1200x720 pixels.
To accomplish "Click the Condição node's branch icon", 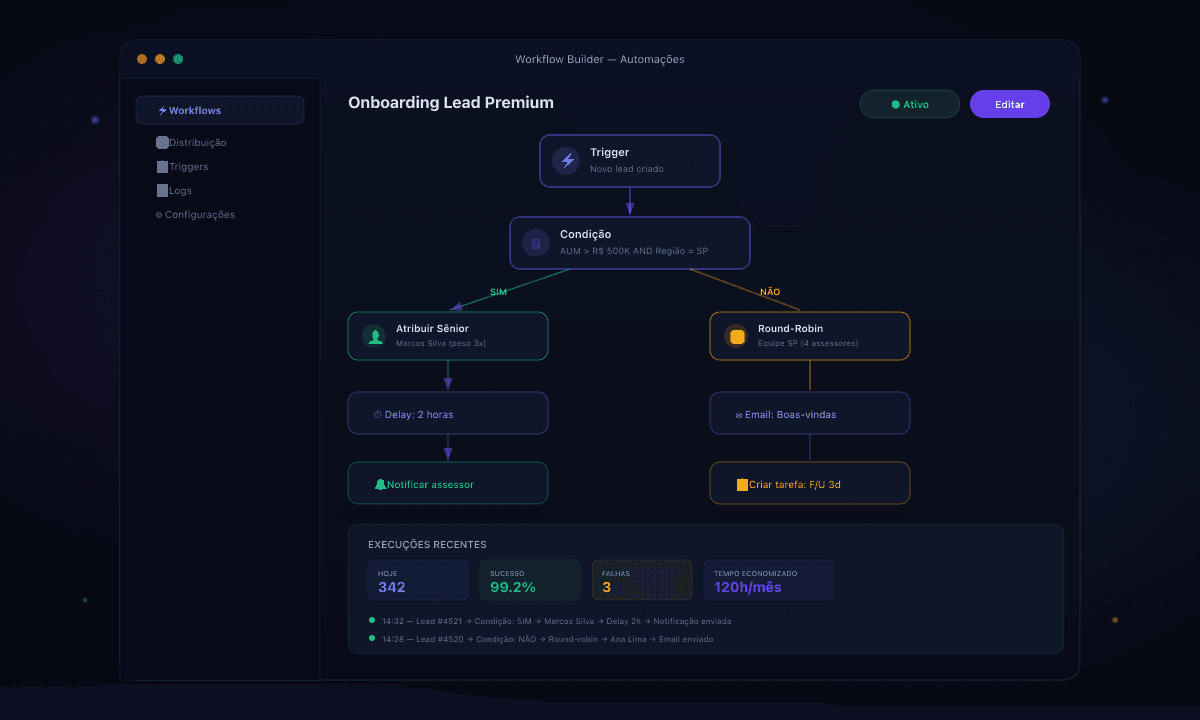I will 535,243.
